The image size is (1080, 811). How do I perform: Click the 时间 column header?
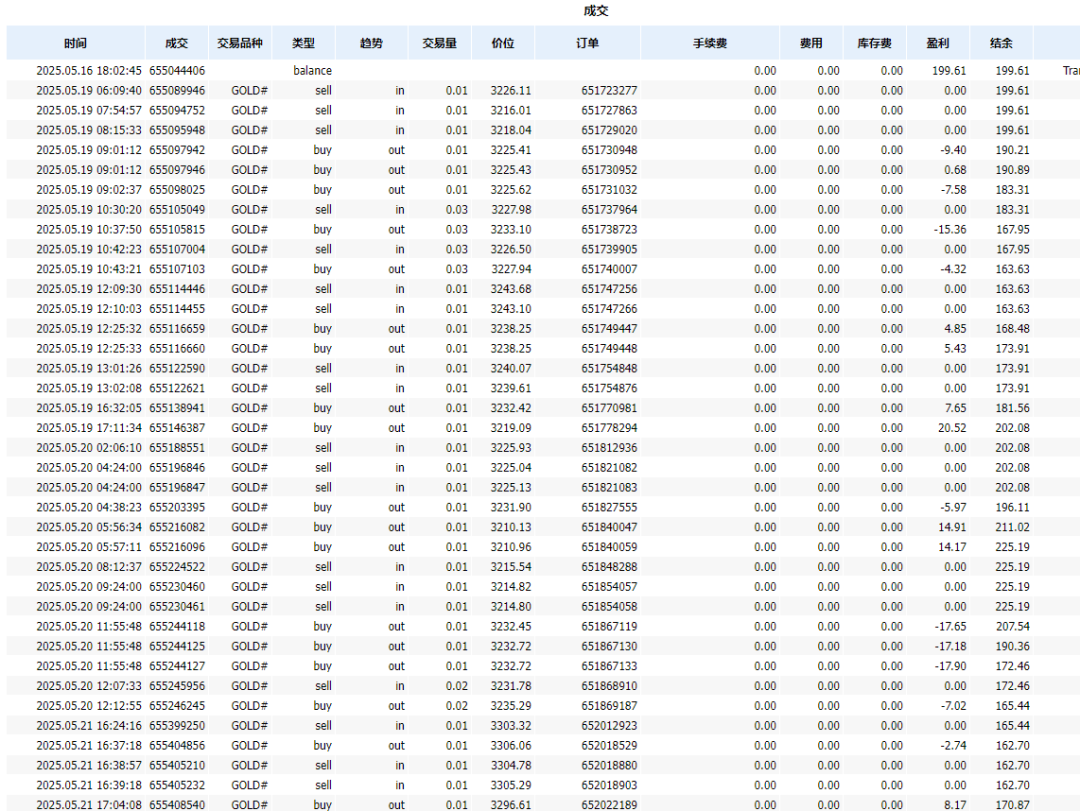(76, 43)
